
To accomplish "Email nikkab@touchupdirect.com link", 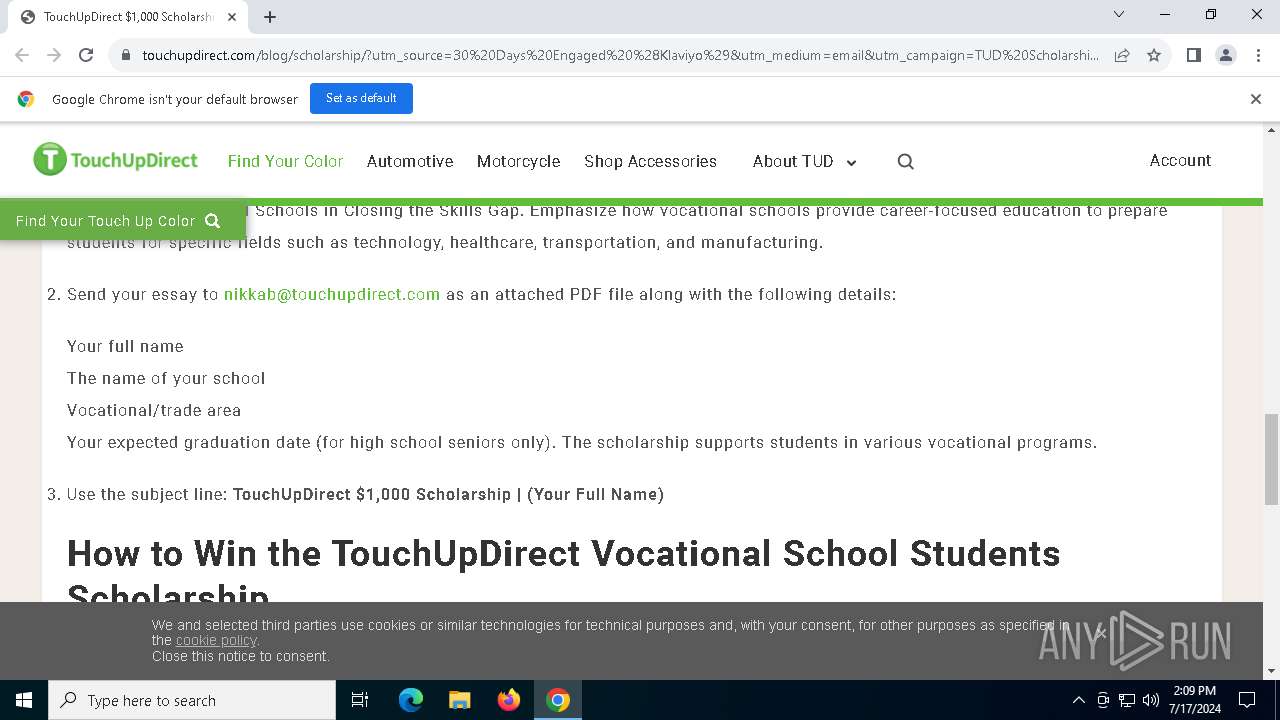I will pos(332,294).
